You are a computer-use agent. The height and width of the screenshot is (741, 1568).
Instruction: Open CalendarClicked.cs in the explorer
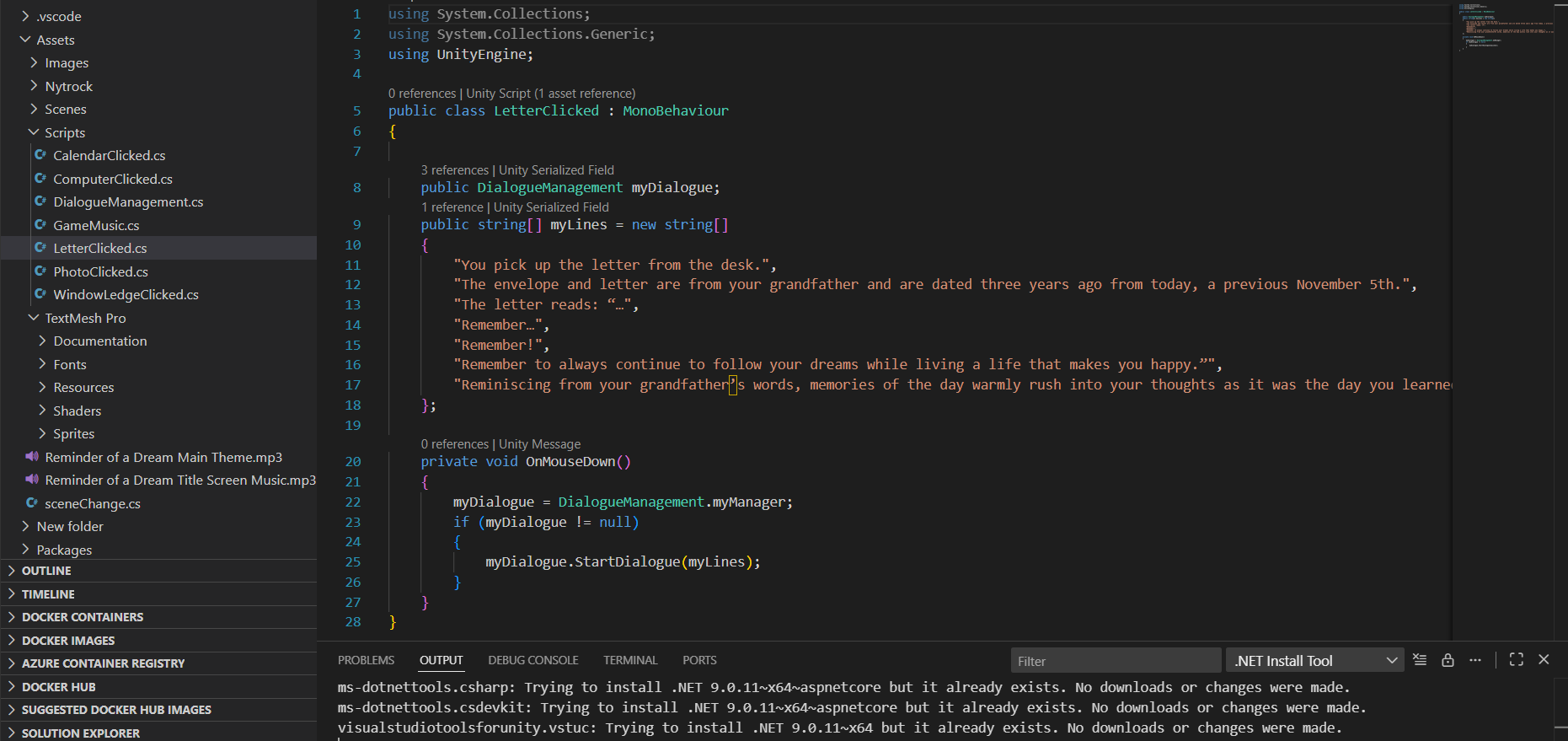point(110,155)
